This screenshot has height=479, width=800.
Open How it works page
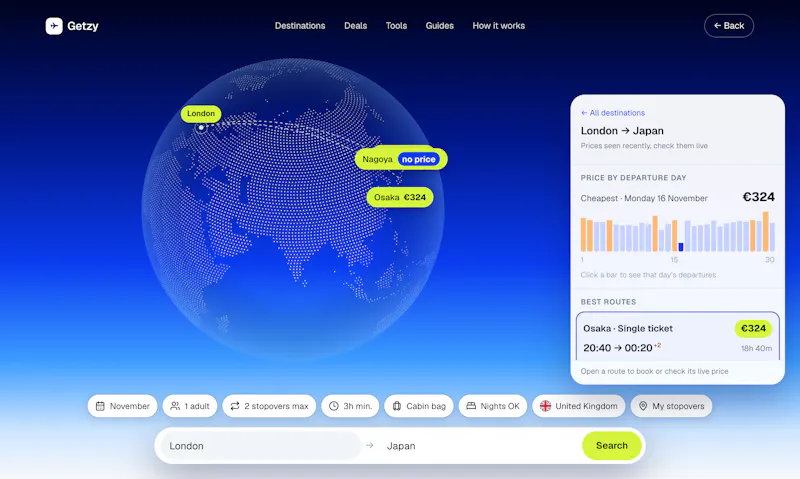point(498,26)
